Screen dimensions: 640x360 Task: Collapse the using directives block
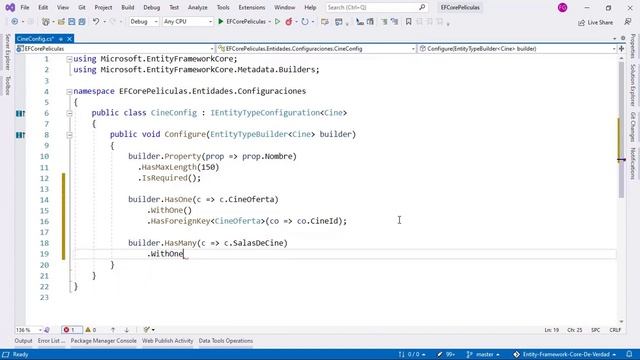point(69,59)
